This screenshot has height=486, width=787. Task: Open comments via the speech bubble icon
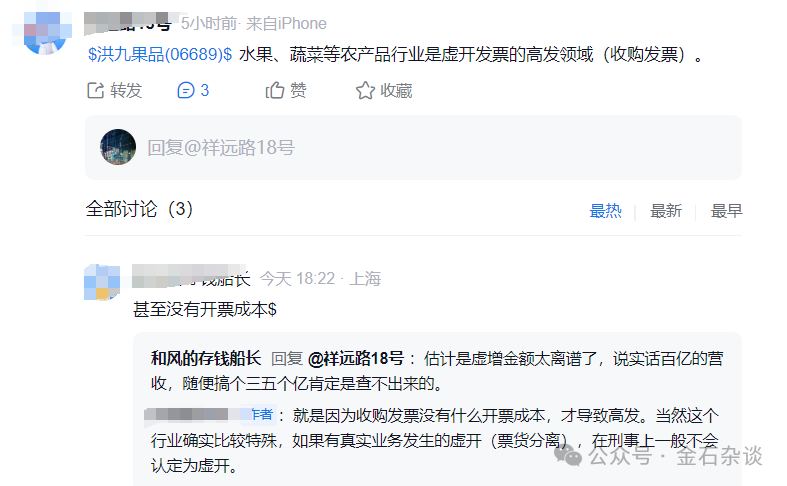pos(186,90)
